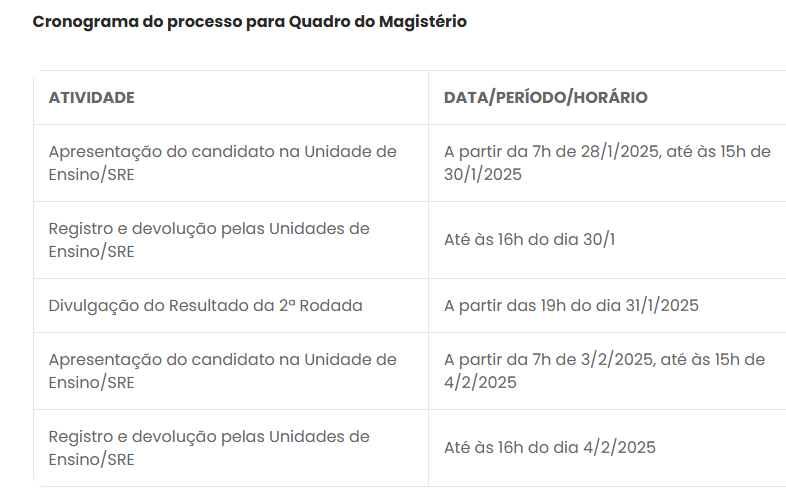Select 'Divulgação do Resultado da 2ª Rodada' cell
The height and width of the screenshot is (502, 786).
tap(205, 306)
